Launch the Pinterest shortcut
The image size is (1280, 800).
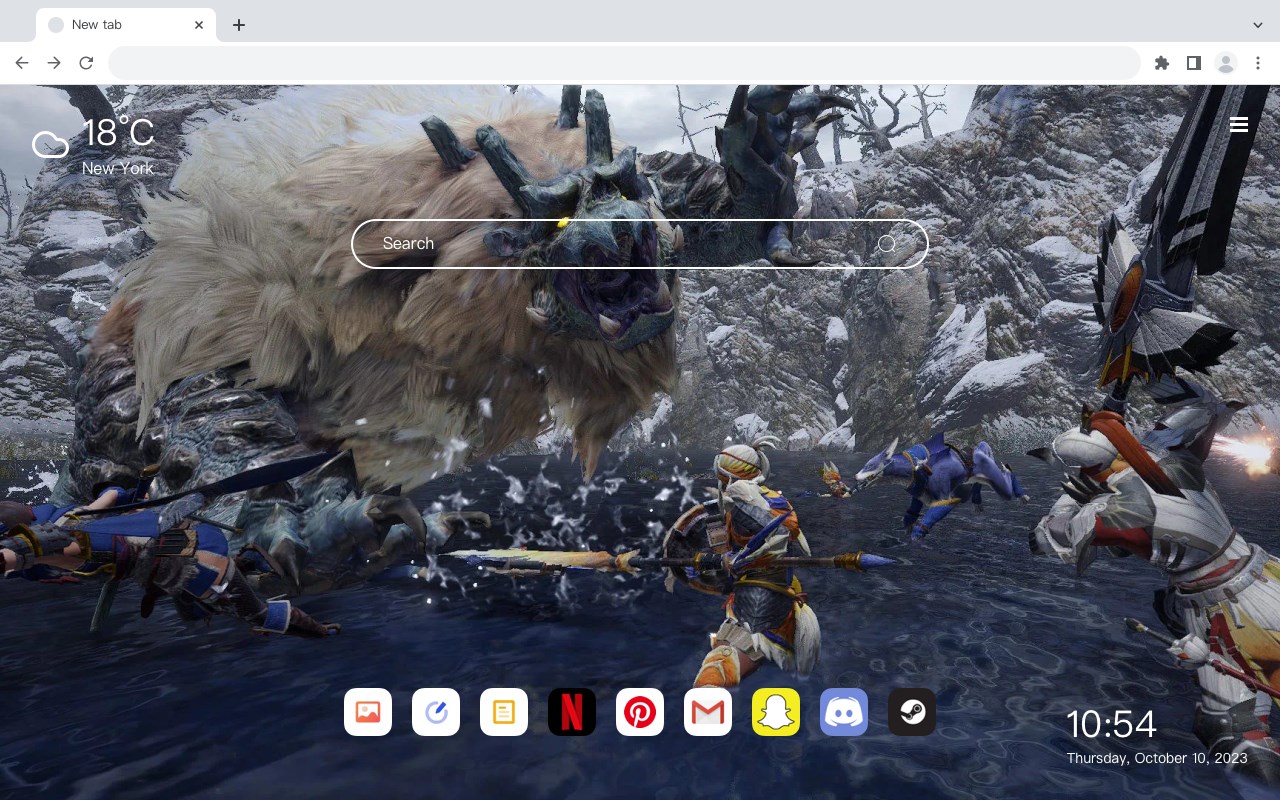(640, 712)
